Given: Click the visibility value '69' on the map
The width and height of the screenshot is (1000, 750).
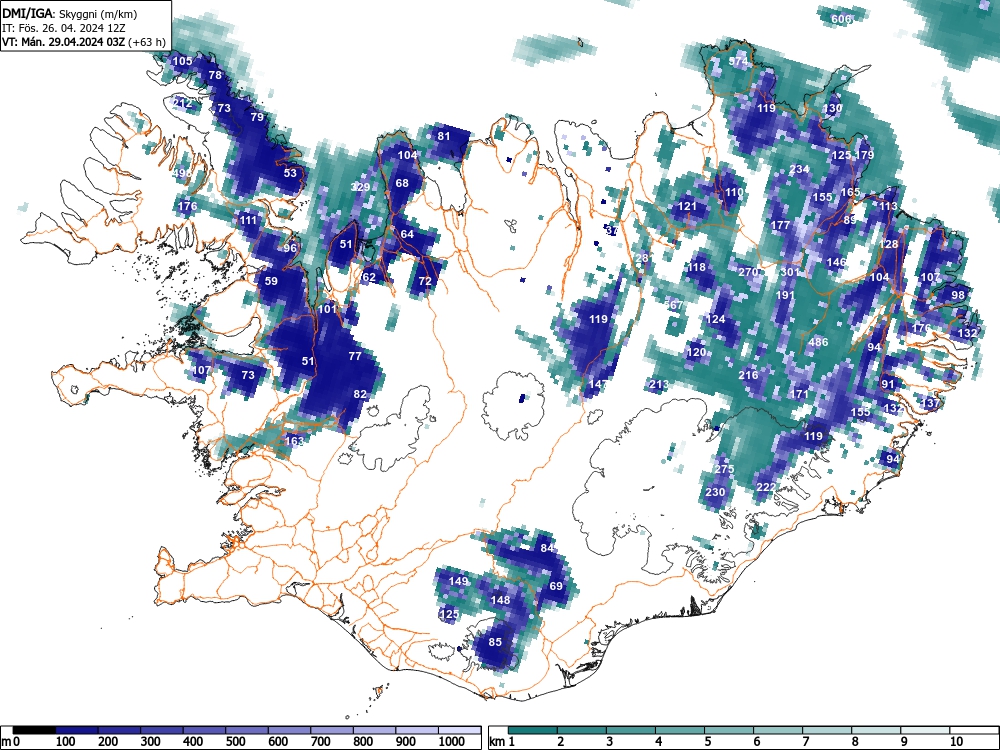Looking at the screenshot, I should pos(556,586).
